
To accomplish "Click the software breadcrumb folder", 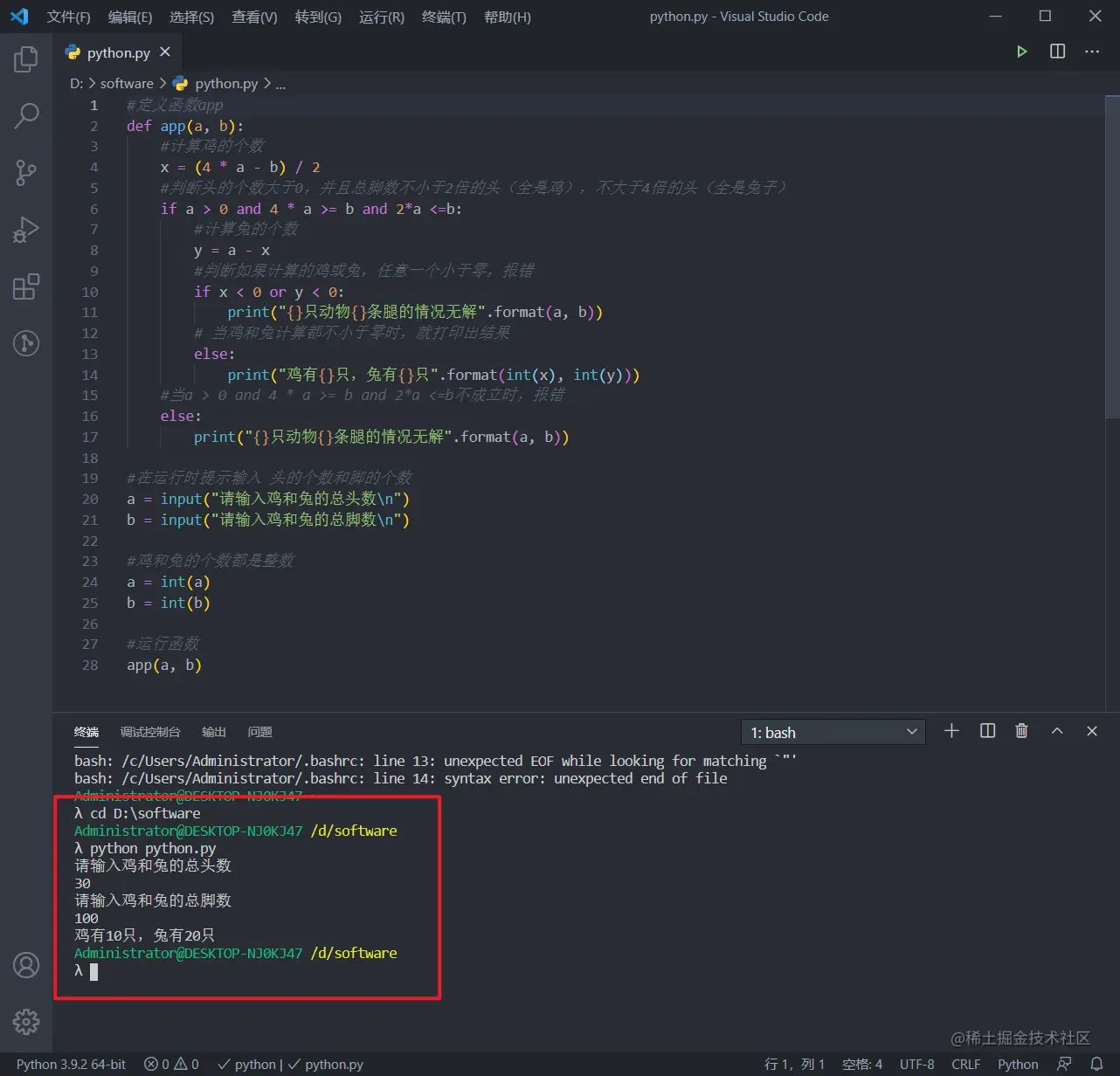I will 127,84.
